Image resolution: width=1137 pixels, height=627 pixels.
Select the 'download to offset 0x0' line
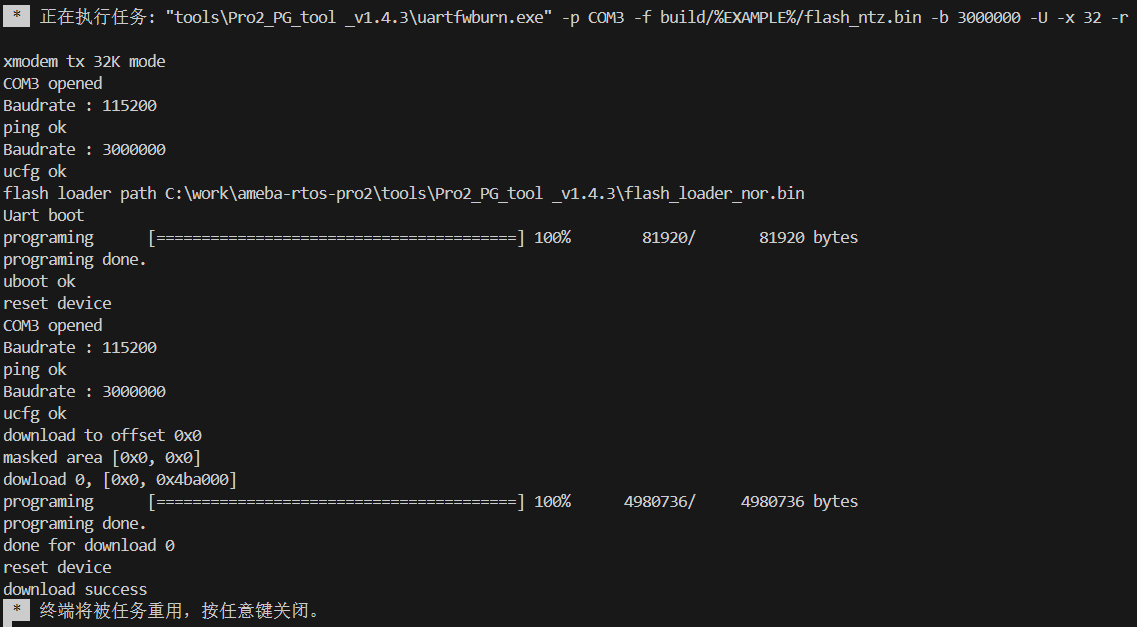click(x=102, y=435)
